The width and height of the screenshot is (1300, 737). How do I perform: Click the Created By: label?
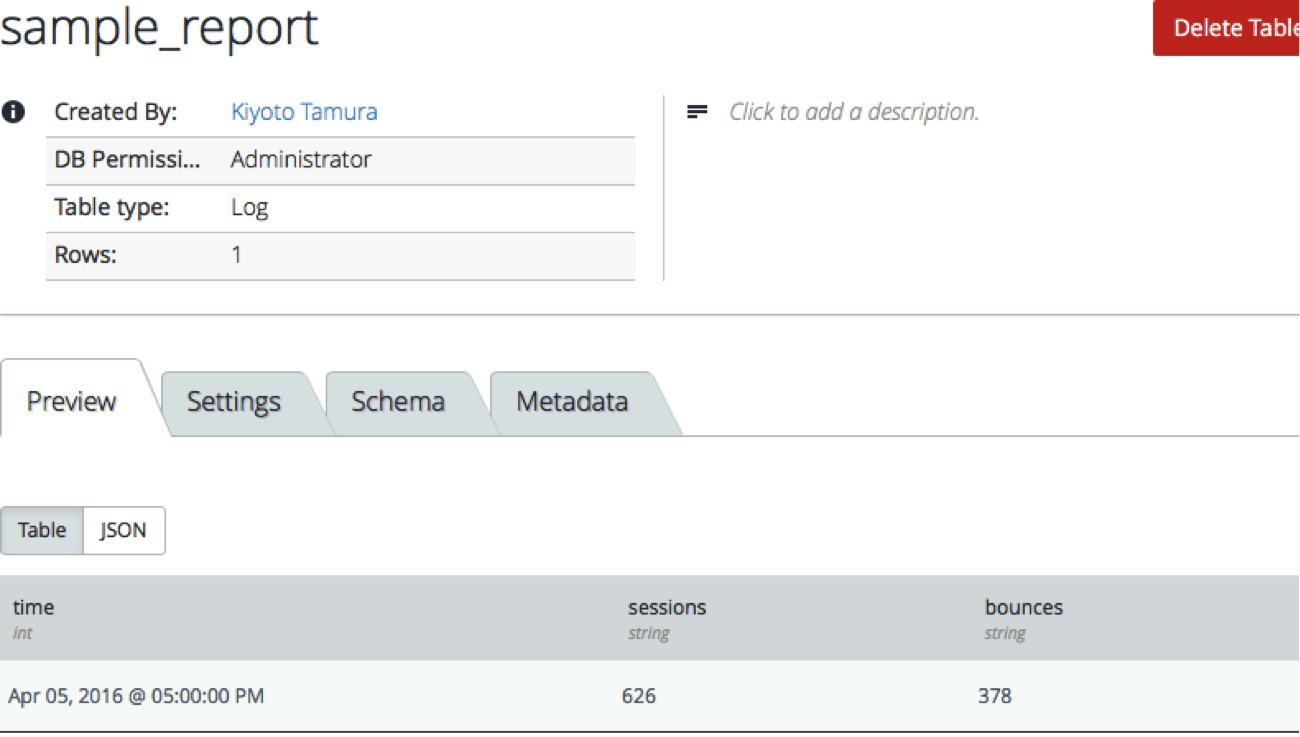tap(115, 112)
